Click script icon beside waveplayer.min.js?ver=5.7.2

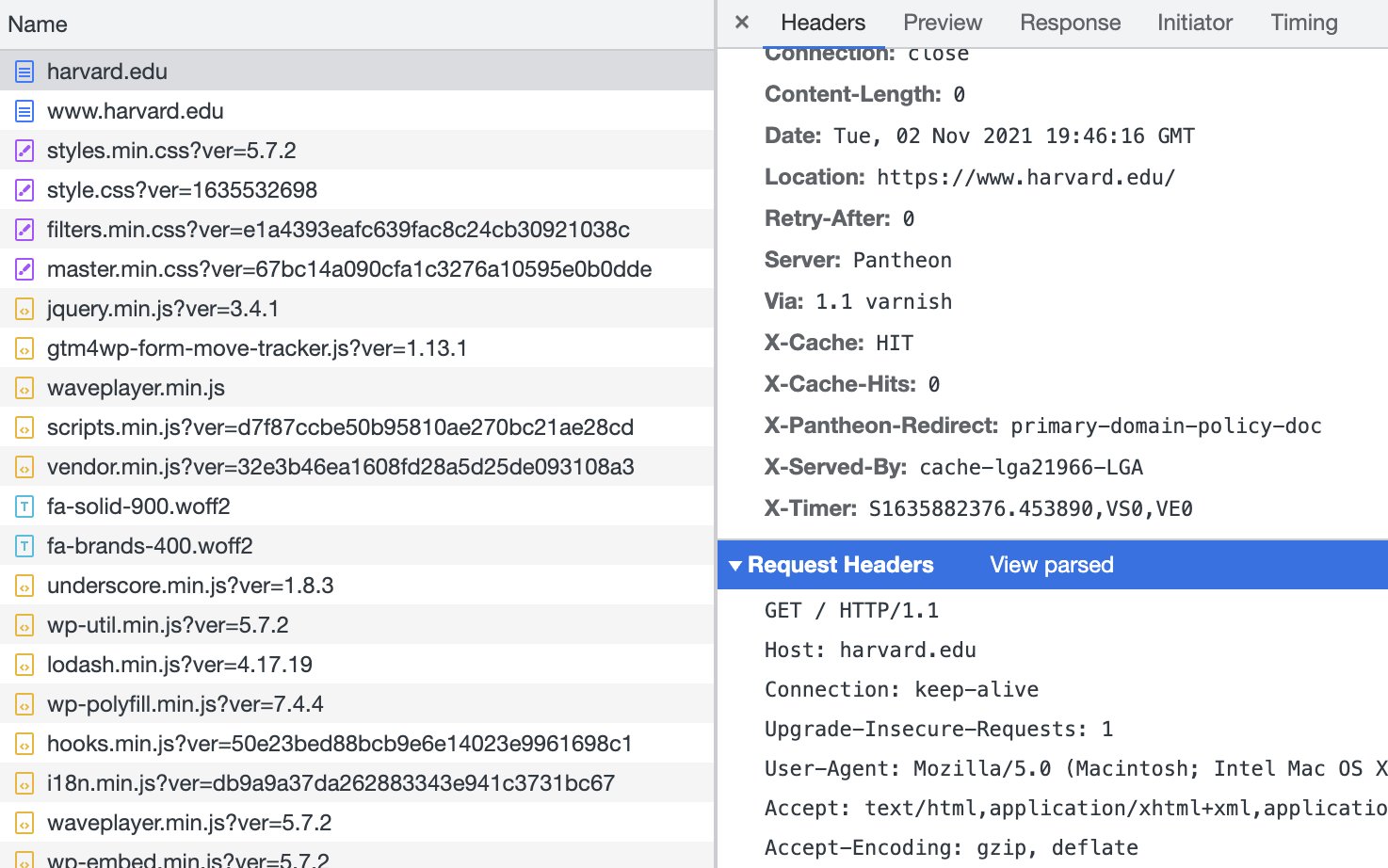click(x=24, y=823)
